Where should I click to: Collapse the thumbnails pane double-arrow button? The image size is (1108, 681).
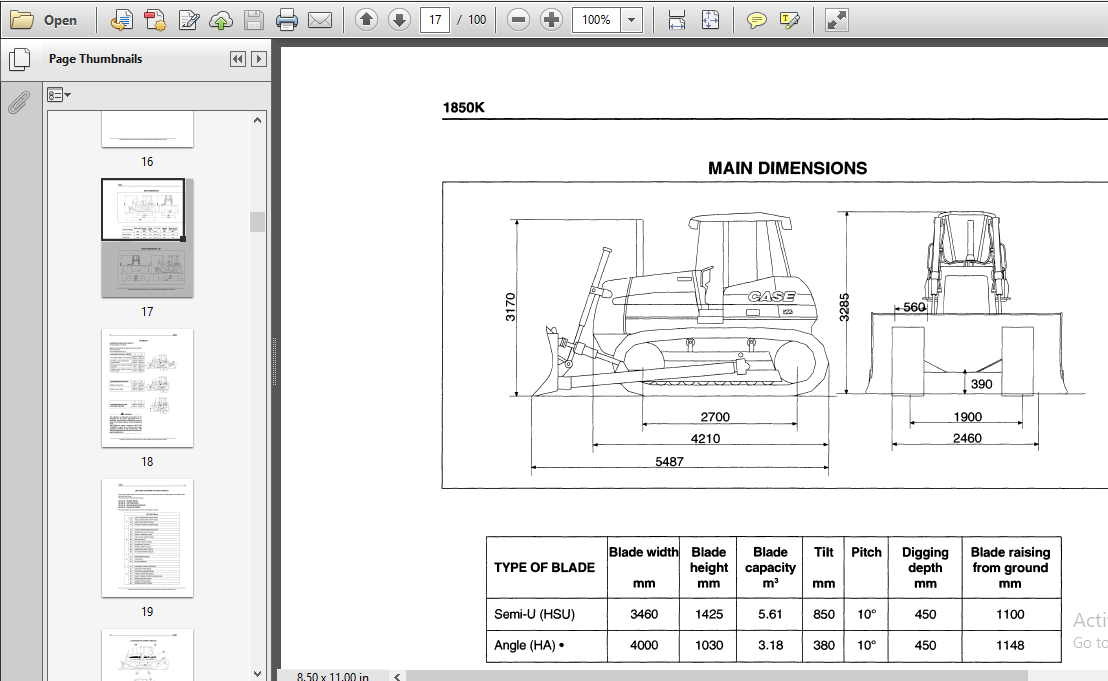click(238, 59)
